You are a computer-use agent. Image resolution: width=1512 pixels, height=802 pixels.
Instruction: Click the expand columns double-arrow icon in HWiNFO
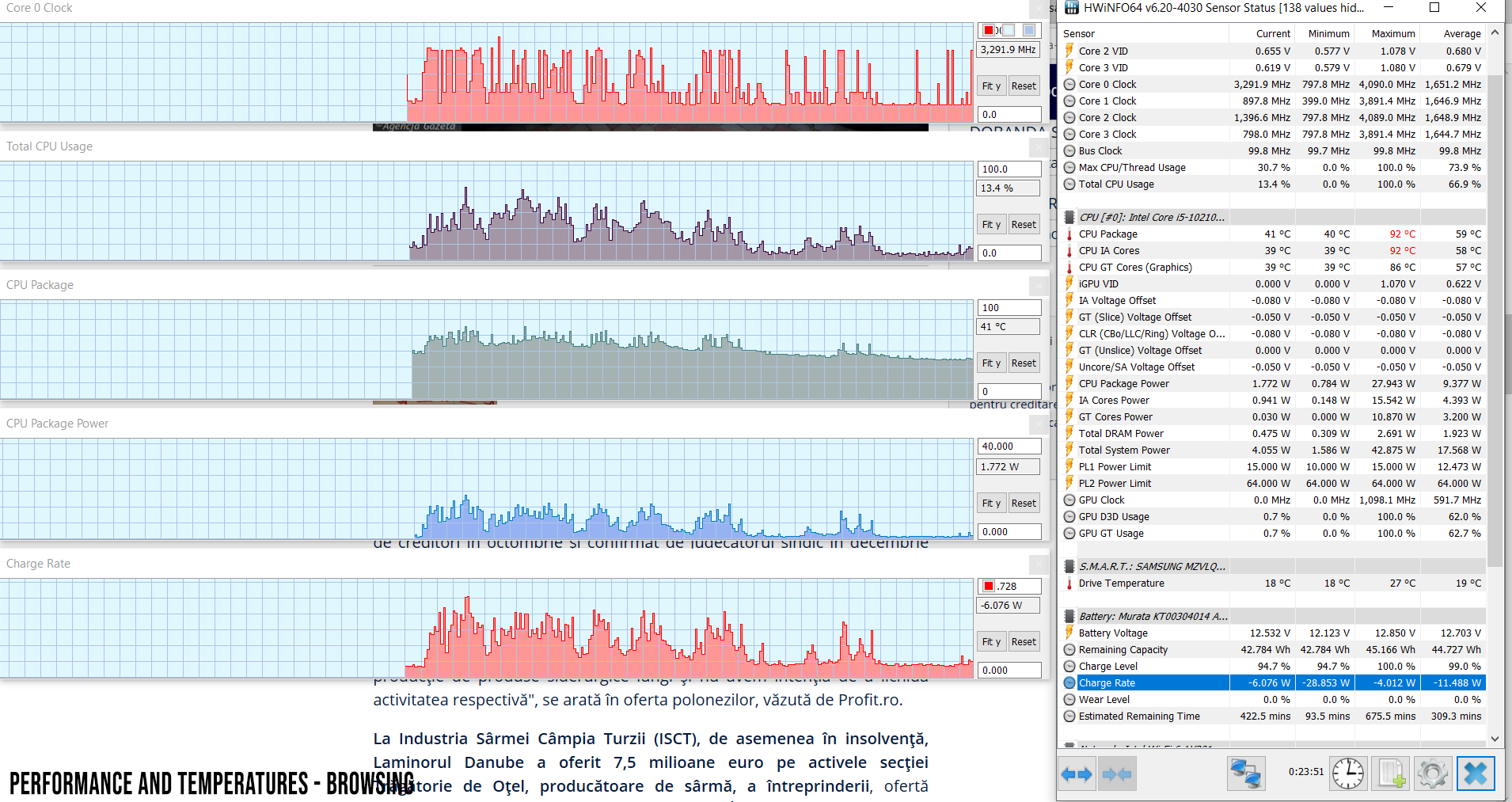(x=1077, y=773)
